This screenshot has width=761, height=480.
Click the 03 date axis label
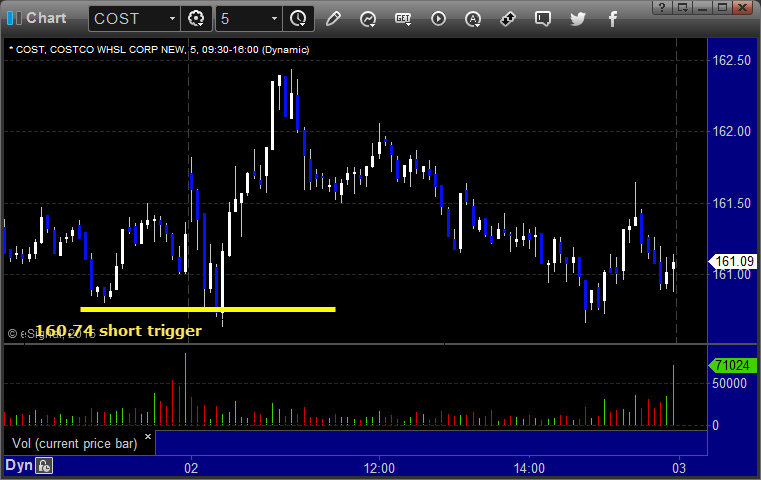679,468
